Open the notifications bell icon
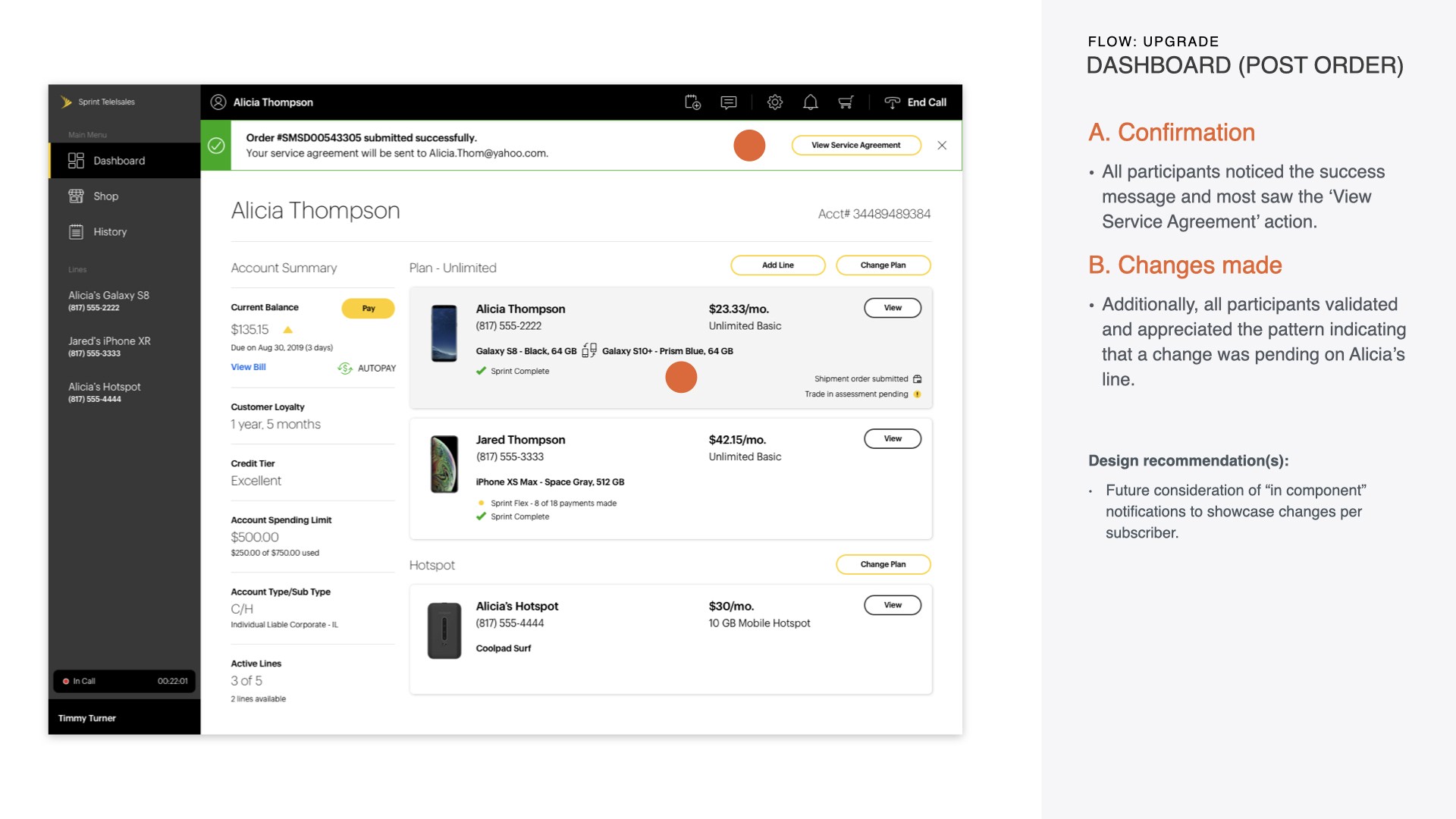This screenshot has width=1456, height=819. [810, 102]
